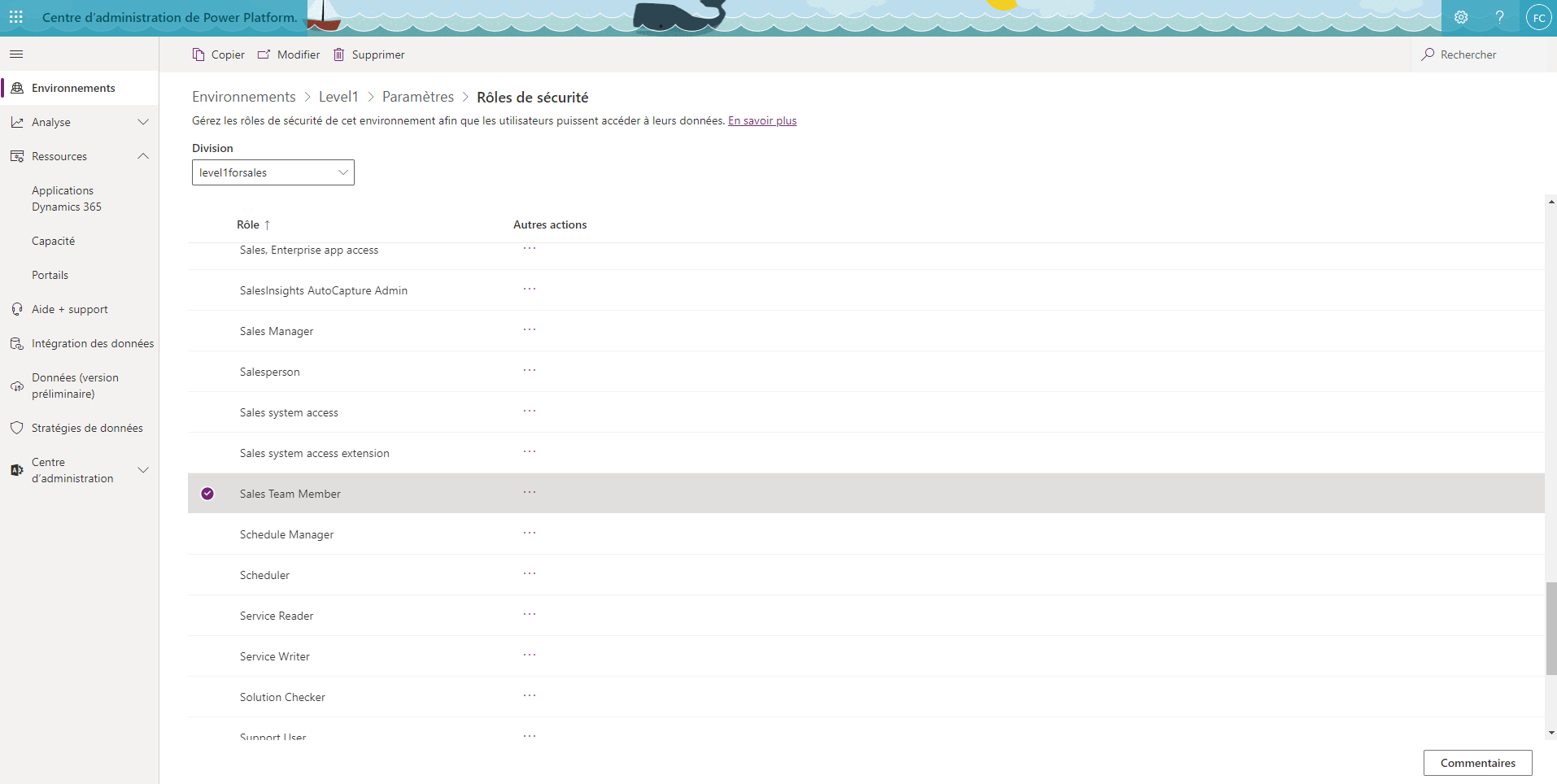1557x784 pixels.
Task: Select the Sales Manager role
Action: [866, 331]
